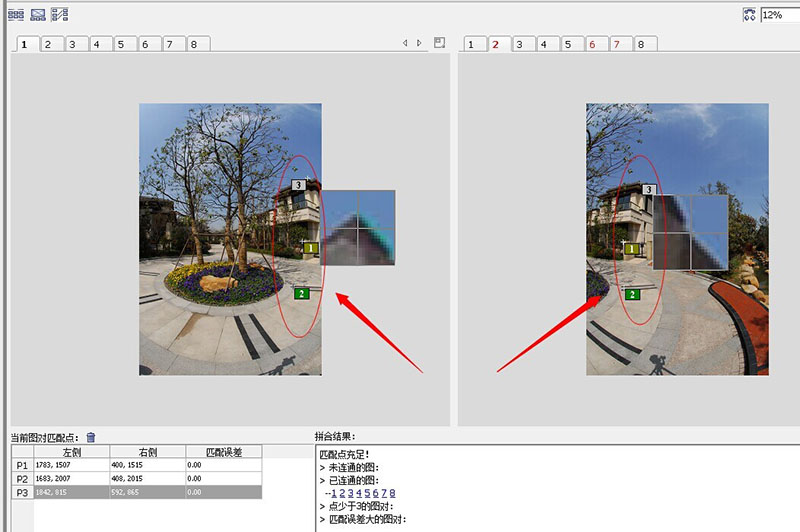Click the left tab-scroll arrow above left image
The image size is (800, 532).
405,44
